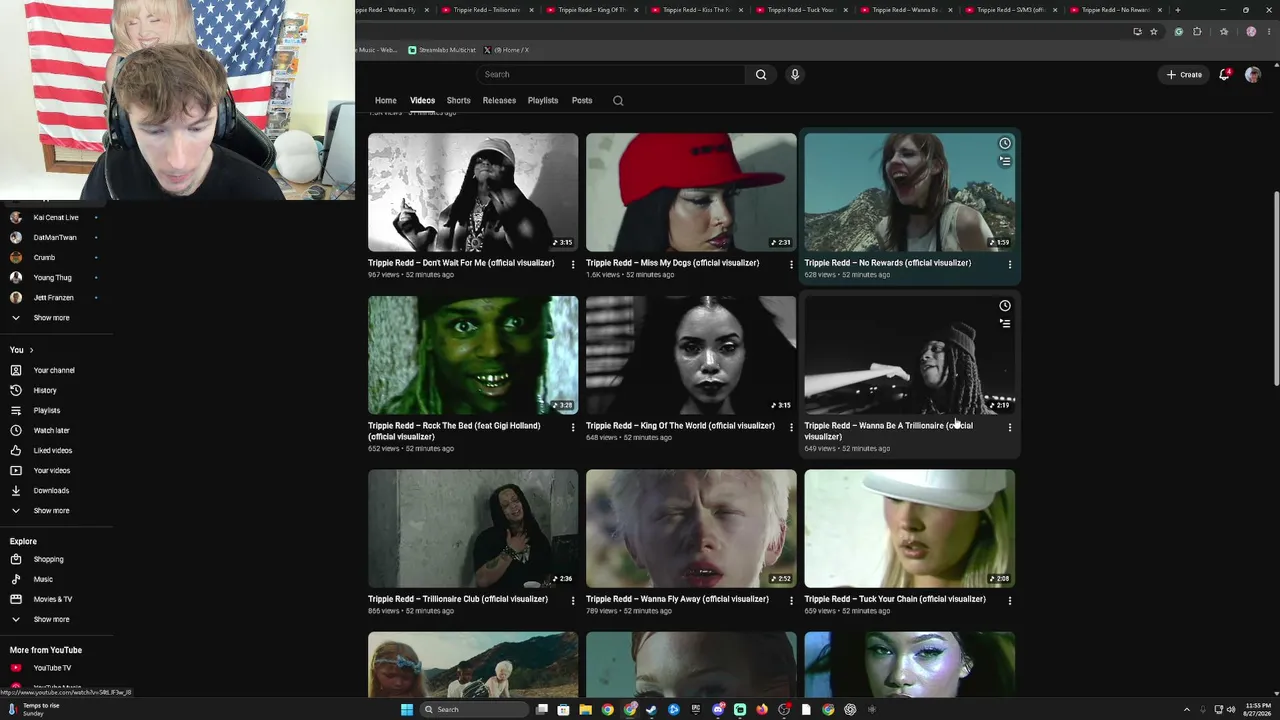The width and height of the screenshot is (1280, 720).
Task: Activate voice search microphone icon
Action: [x=795, y=74]
